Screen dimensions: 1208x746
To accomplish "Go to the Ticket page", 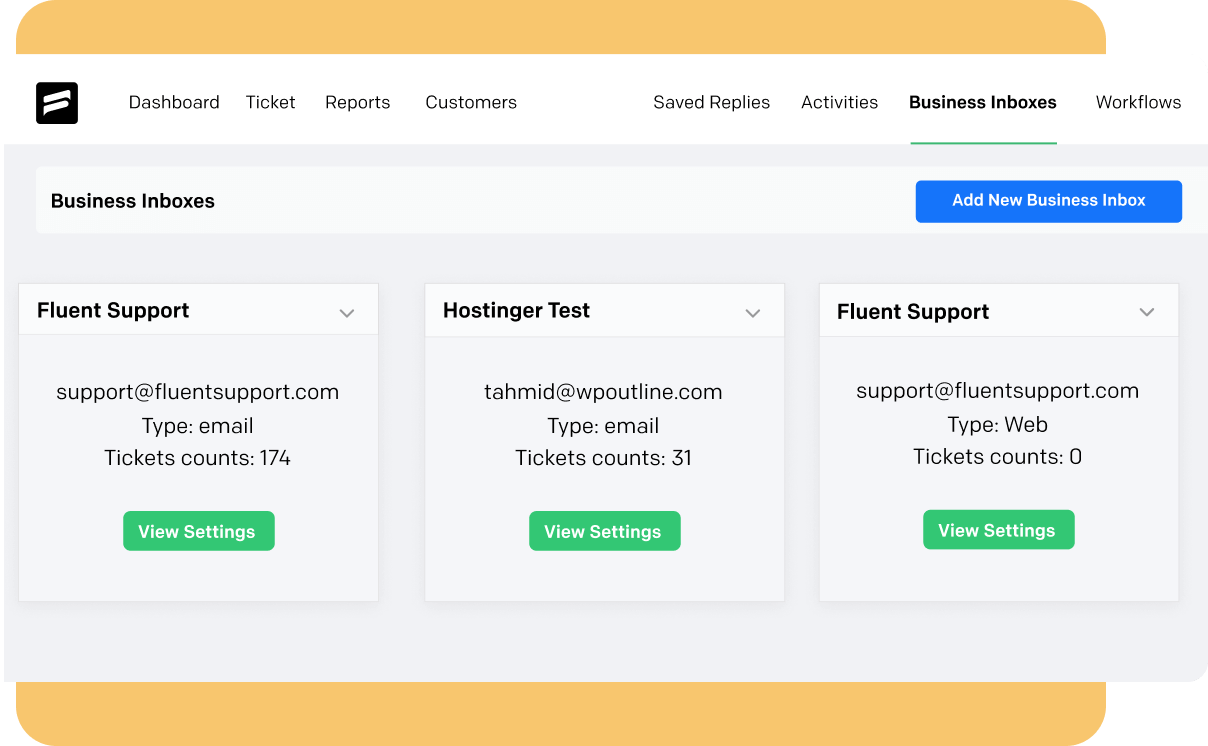I will click(270, 102).
